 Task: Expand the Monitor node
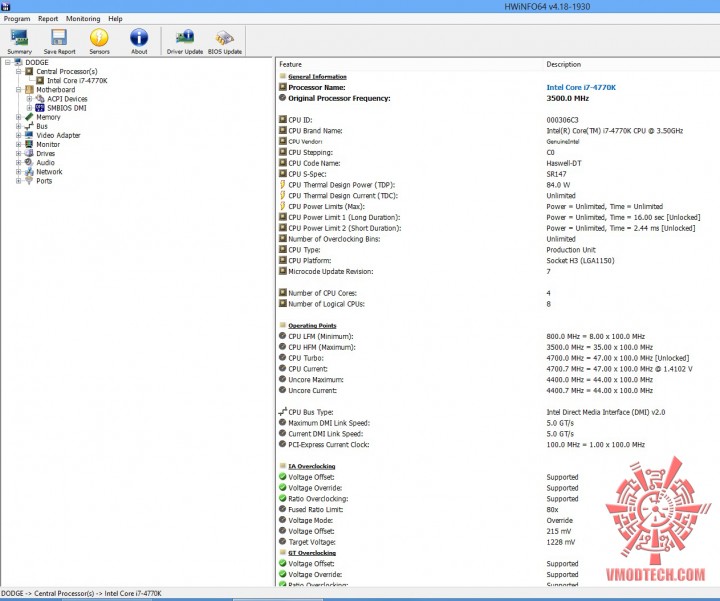pyautogui.click(x=18, y=144)
